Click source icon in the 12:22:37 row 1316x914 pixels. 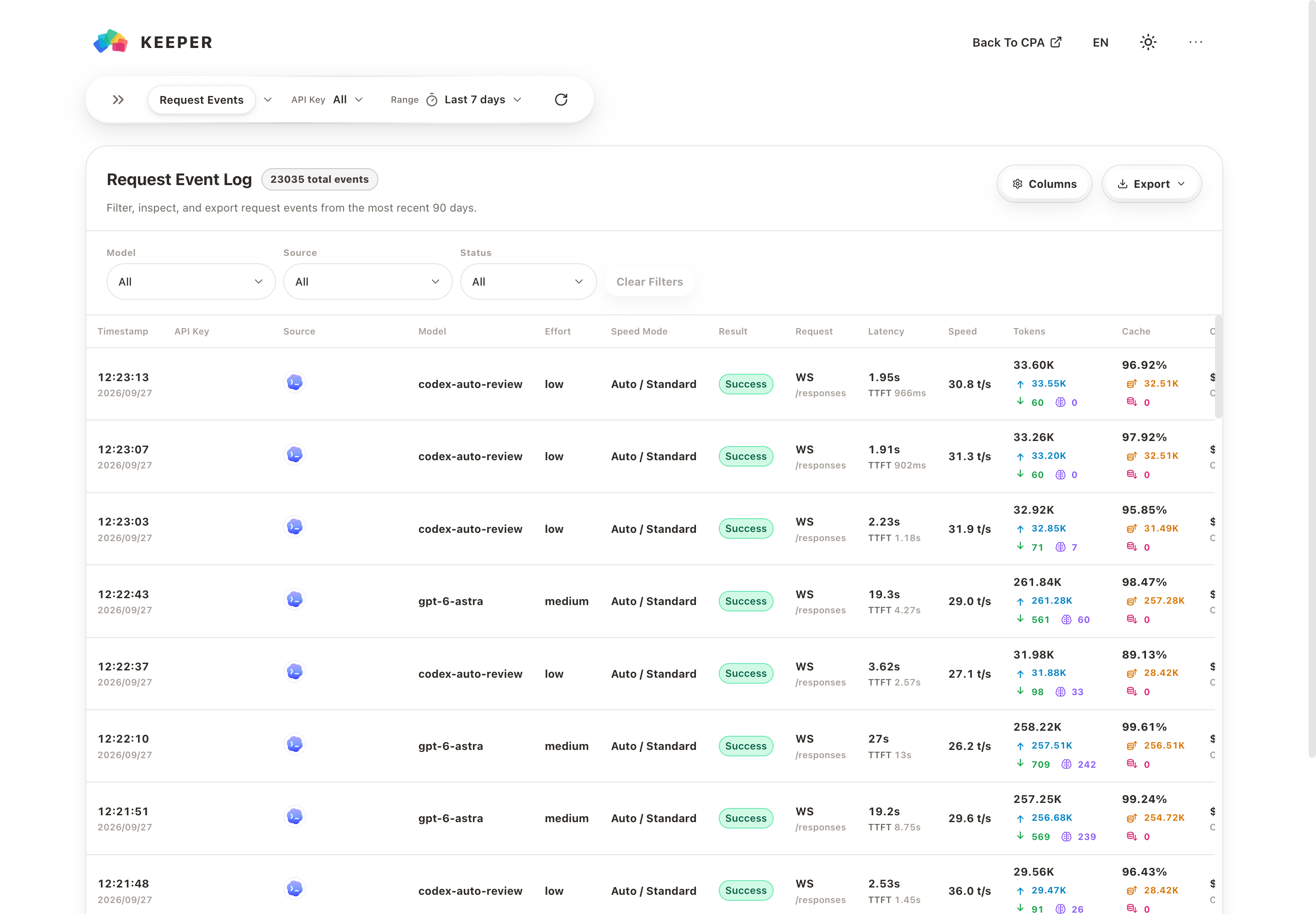point(294,672)
